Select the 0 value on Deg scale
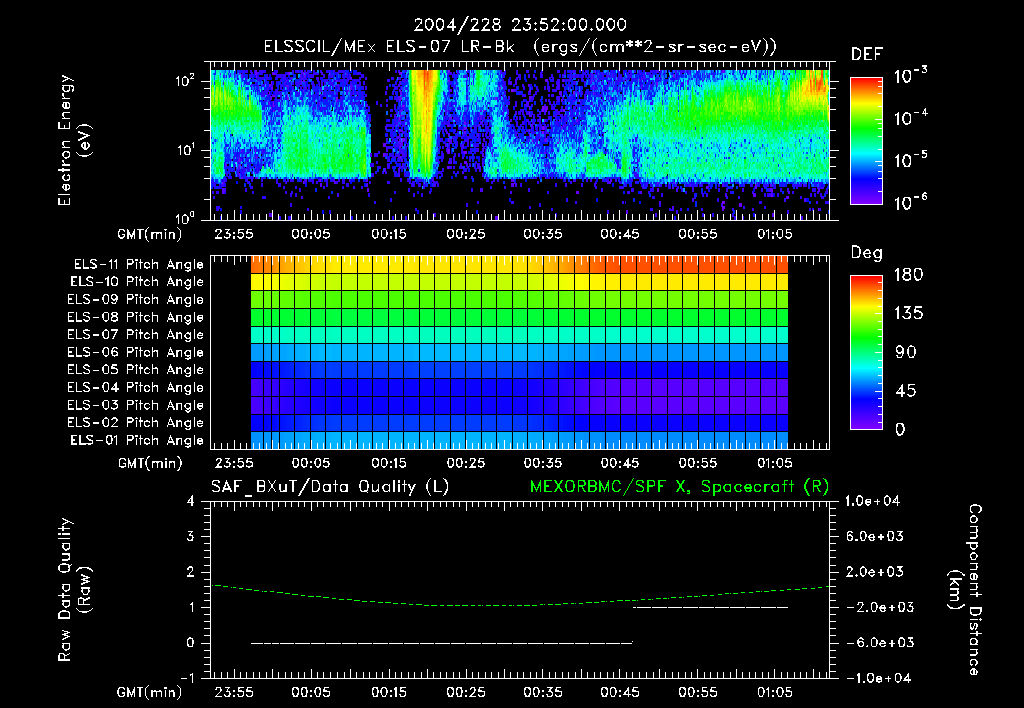This screenshot has height=708, width=1024. 900,429
